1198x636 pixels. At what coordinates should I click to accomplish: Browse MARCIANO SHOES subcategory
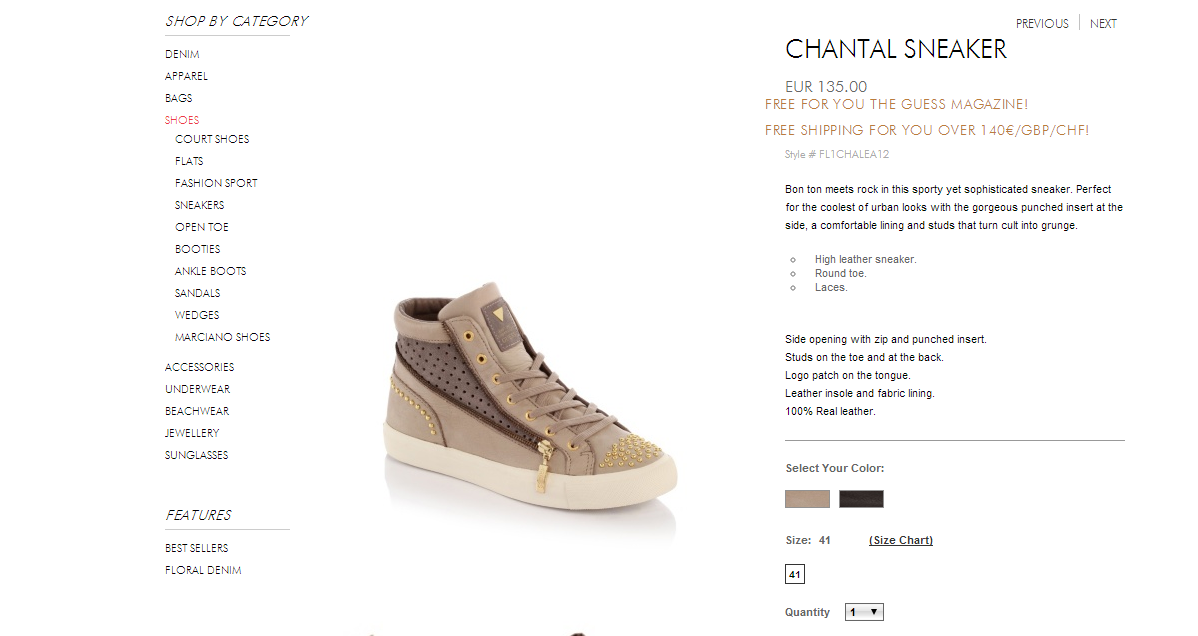222,337
